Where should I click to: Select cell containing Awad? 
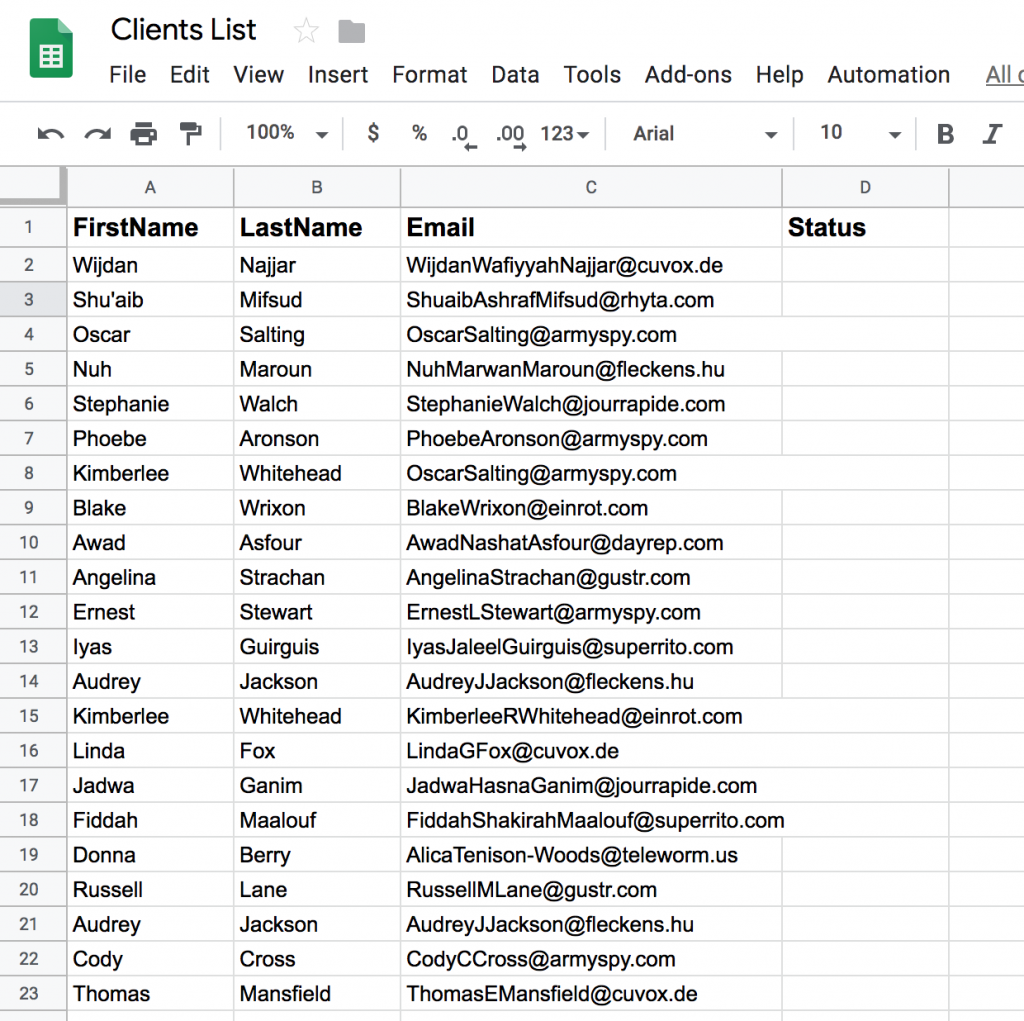[150, 543]
